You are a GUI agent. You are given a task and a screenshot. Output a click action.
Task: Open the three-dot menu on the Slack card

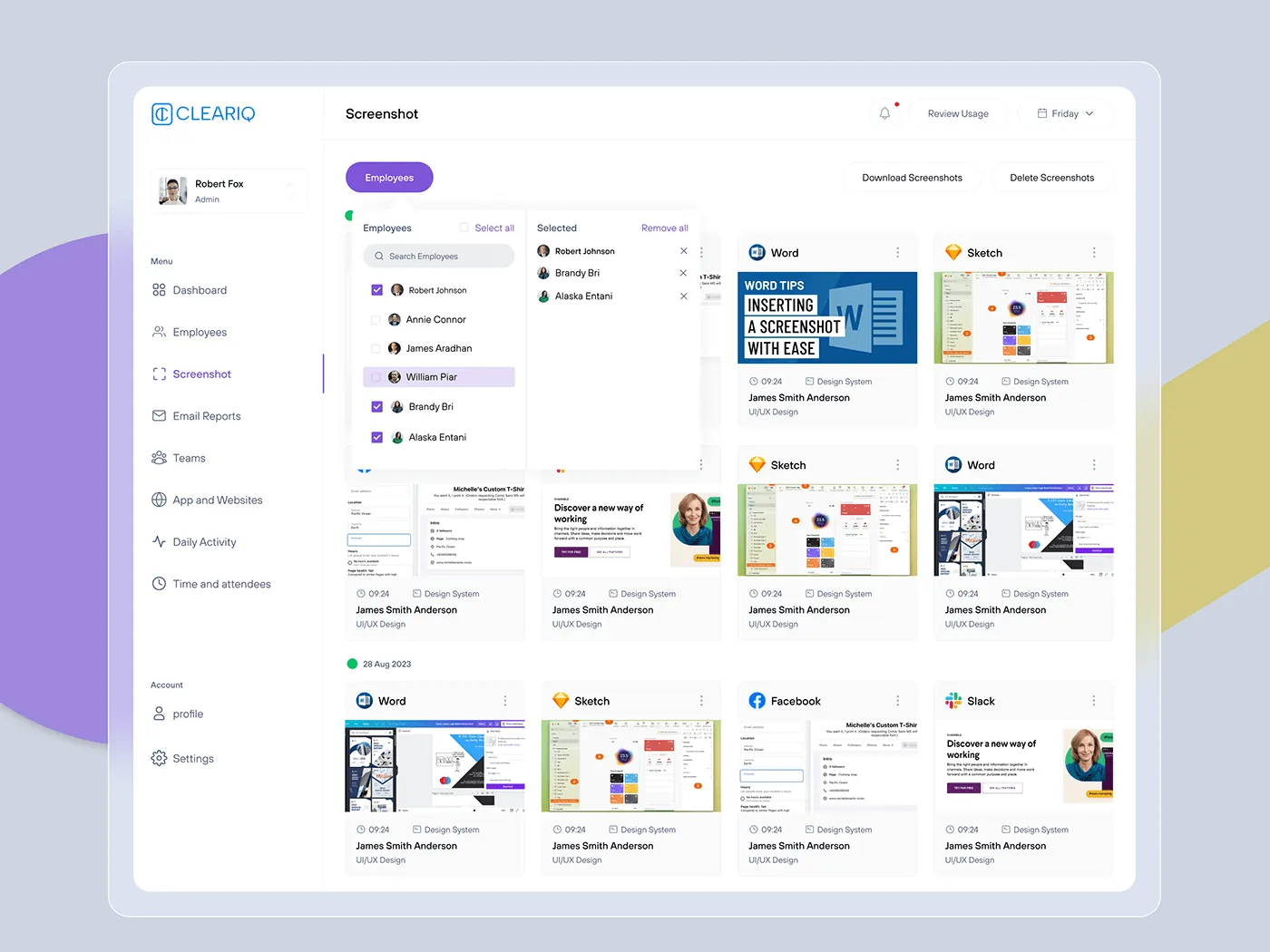pyautogui.click(x=1094, y=700)
